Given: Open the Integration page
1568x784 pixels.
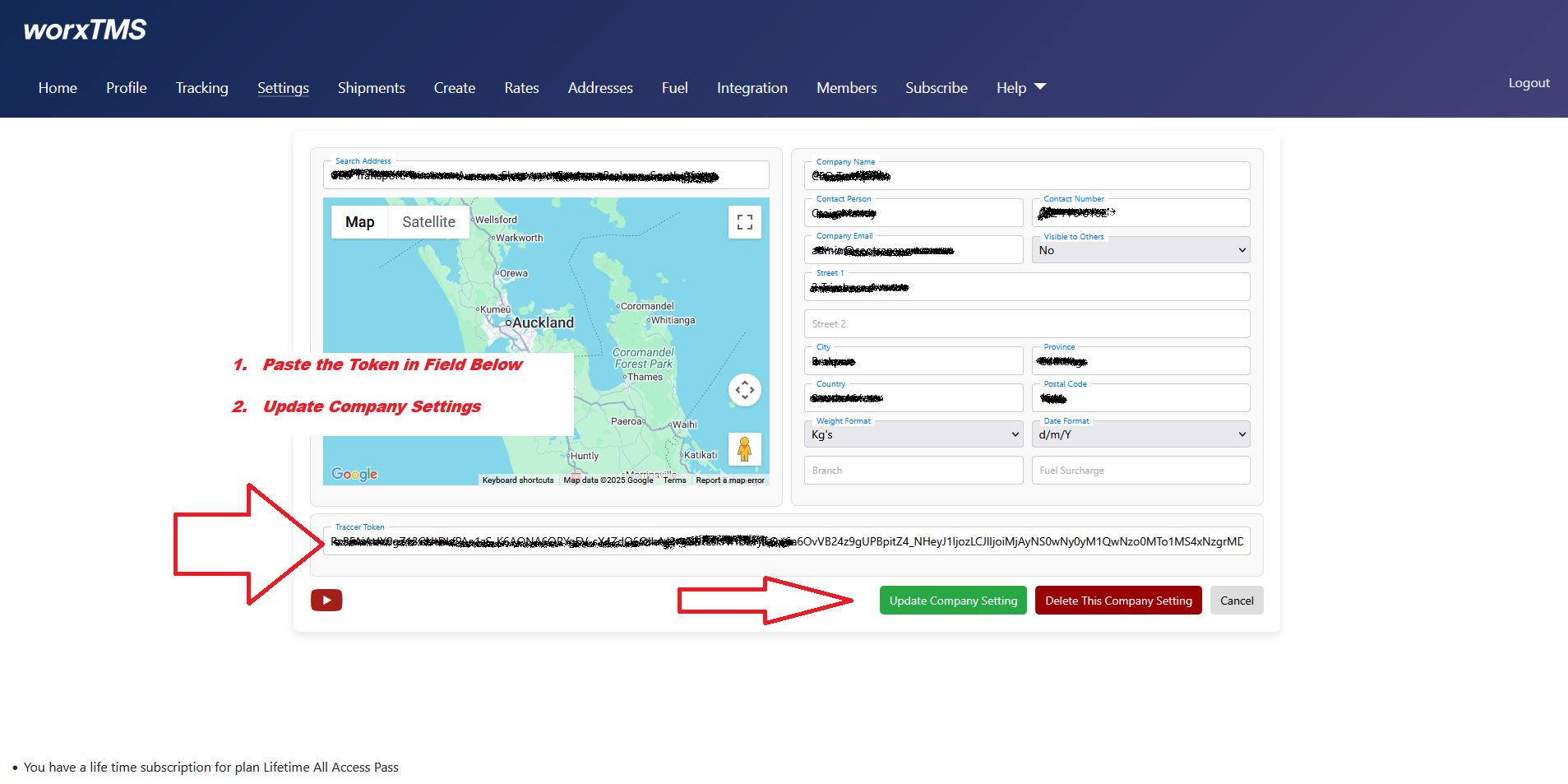Looking at the screenshot, I should pos(752,88).
